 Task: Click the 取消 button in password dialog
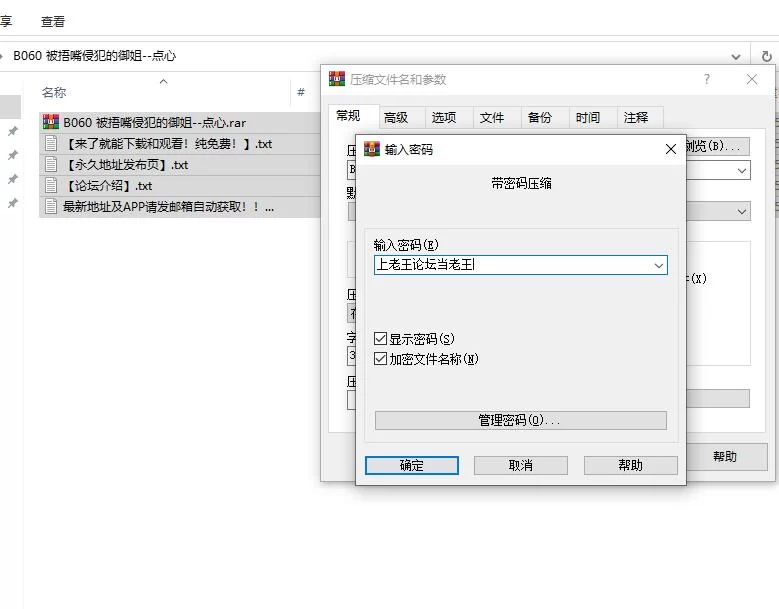point(520,466)
